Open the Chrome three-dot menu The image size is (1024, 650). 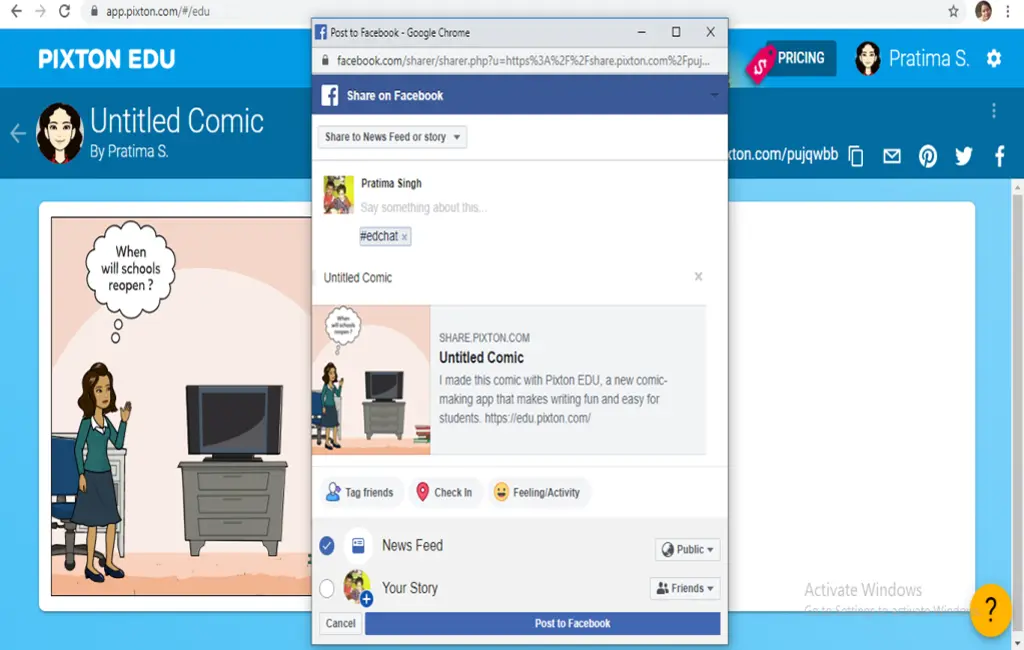(x=1008, y=11)
